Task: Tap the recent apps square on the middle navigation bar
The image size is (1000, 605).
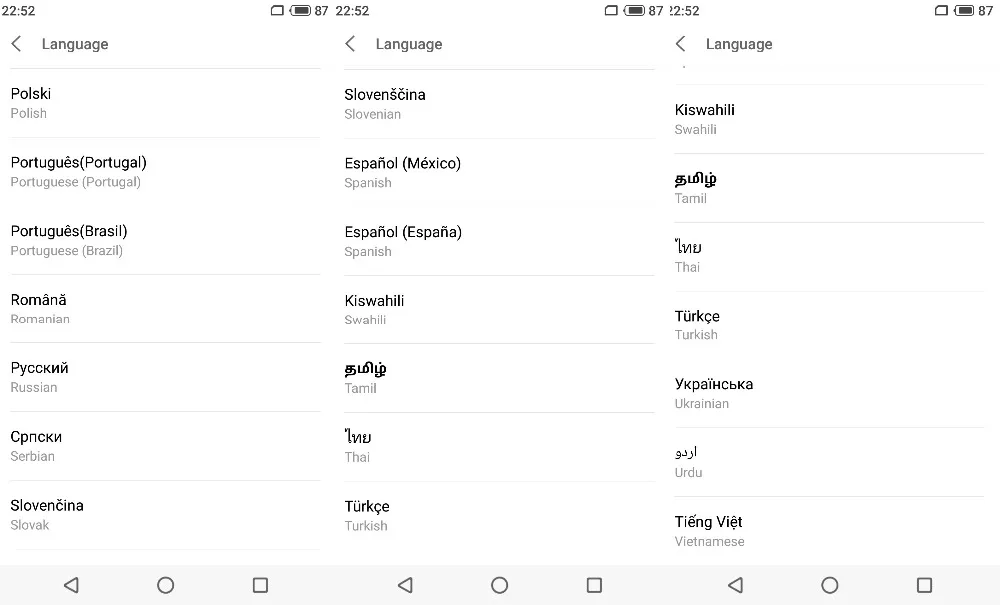Action: pyautogui.click(x=594, y=585)
